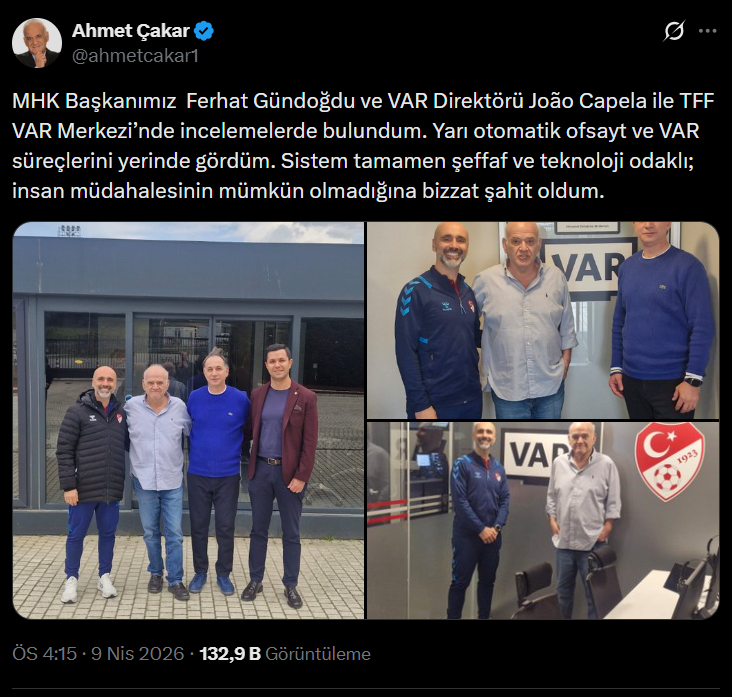Image resolution: width=732 pixels, height=697 pixels.
Task: Open the large outdoor group photo
Action: (188, 420)
